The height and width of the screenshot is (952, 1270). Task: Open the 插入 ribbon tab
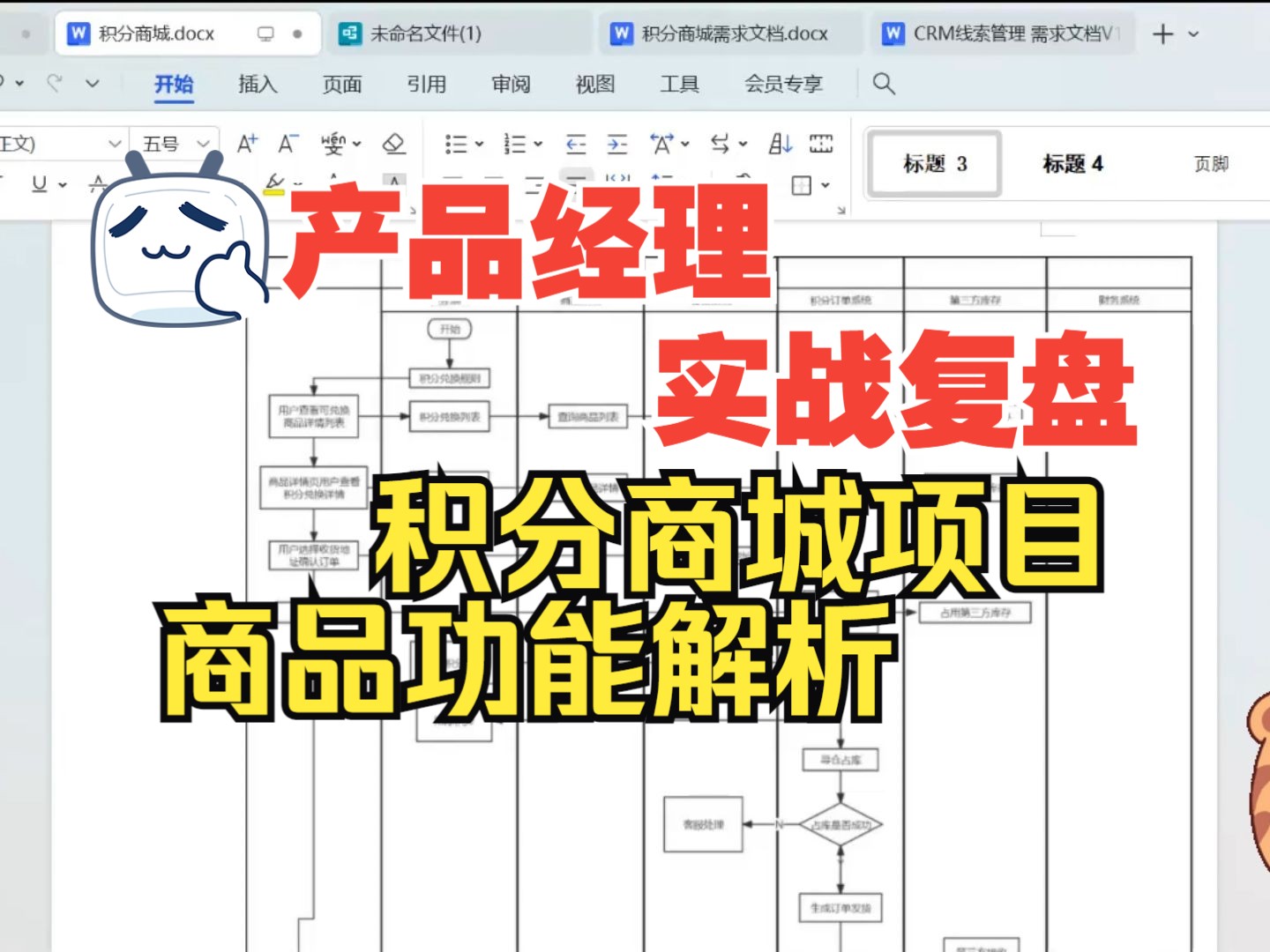point(258,84)
